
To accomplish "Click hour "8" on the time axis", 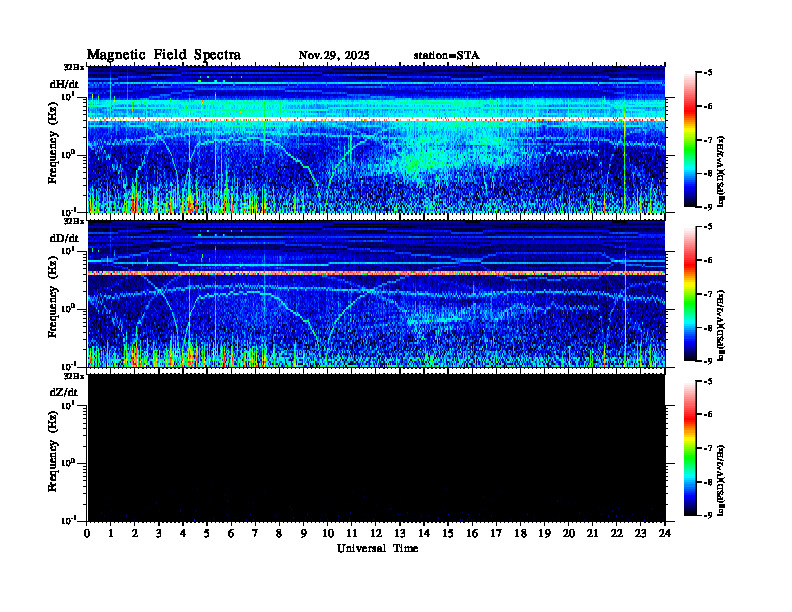I will pos(279,534).
